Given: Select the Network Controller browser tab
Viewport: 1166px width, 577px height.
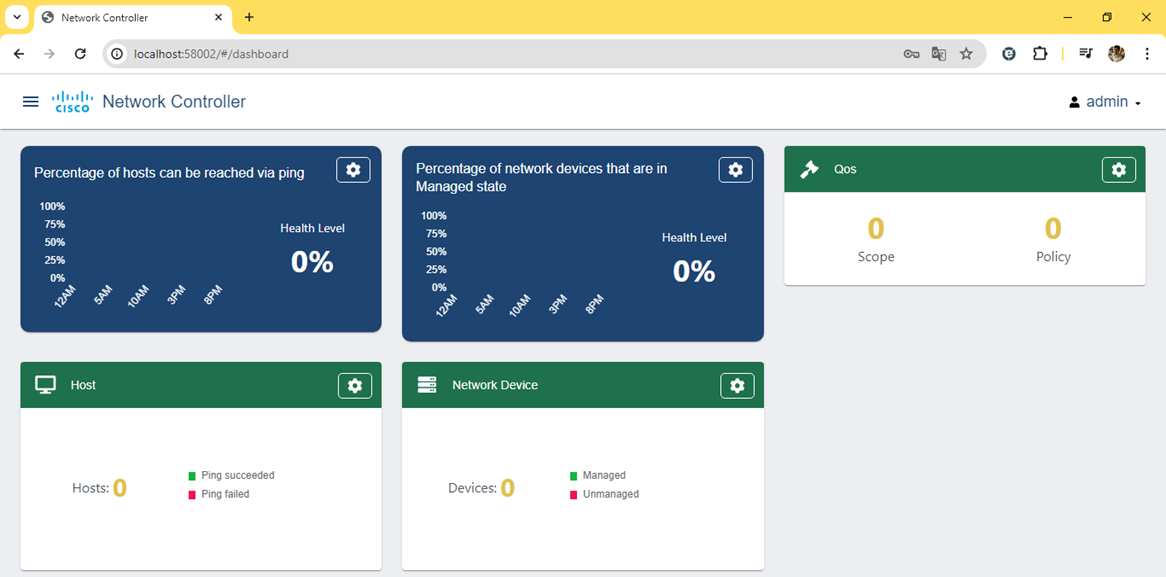Looking at the screenshot, I should tap(130, 18).
